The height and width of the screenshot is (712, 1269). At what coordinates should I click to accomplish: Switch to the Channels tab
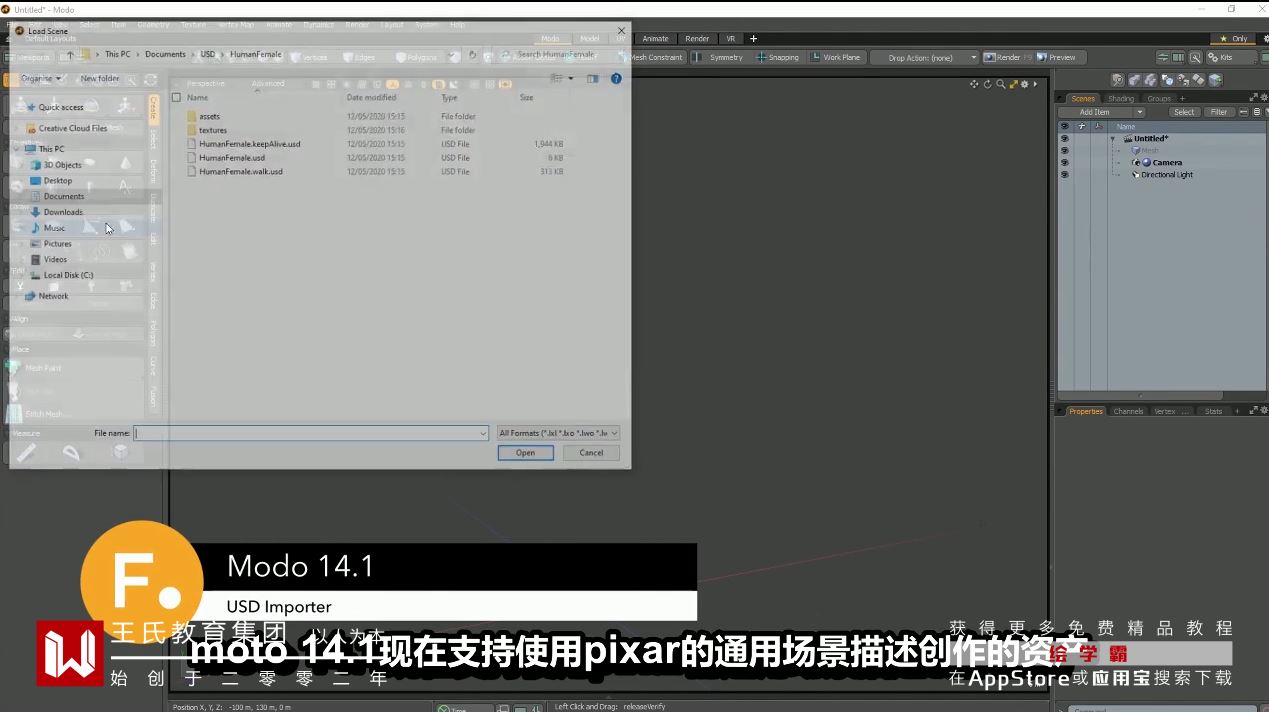tap(1128, 411)
